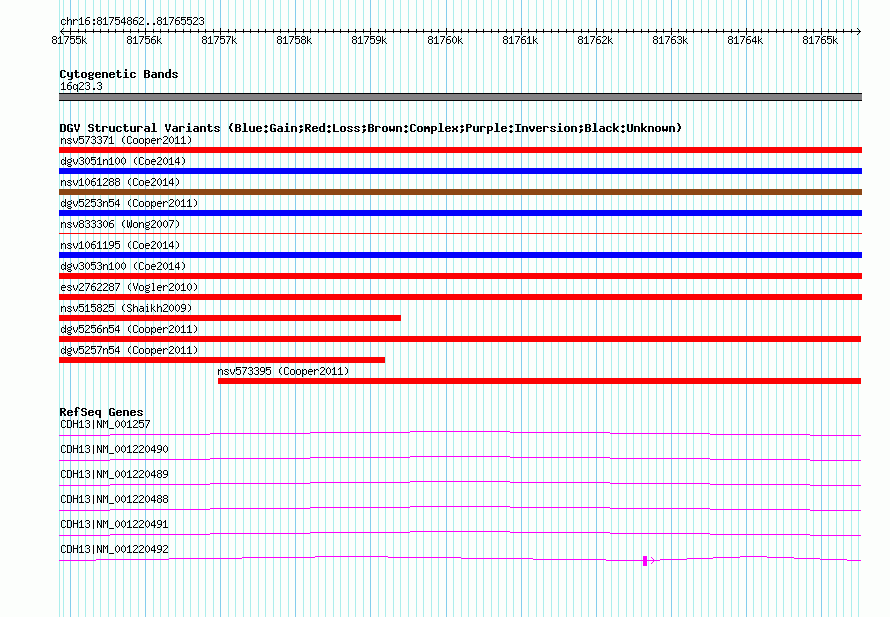Click the magenta exon block on NM_001220492
Image resolution: width=890 pixels, height=617 pixels.
point(645,561)
